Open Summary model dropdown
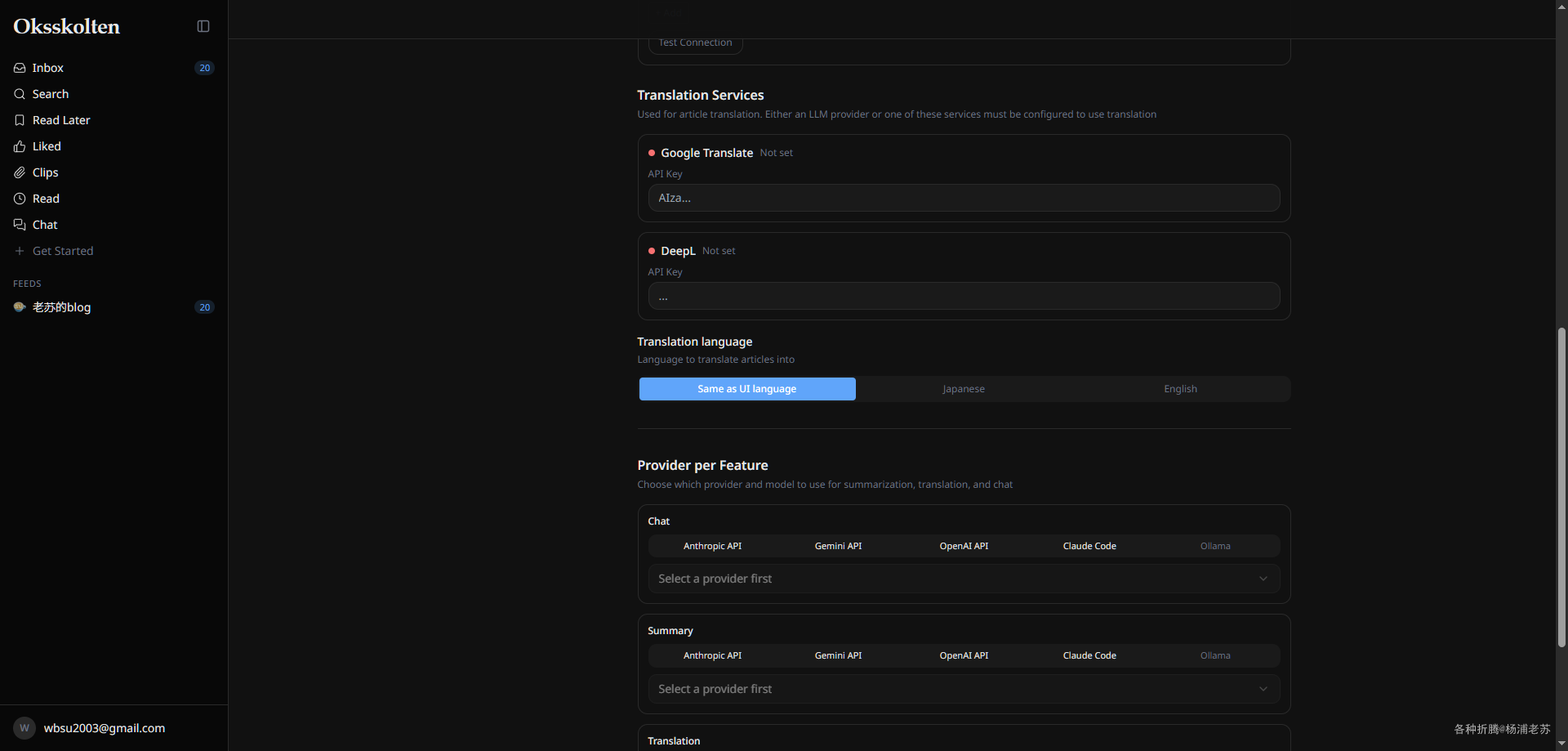The width and height of the screenshot is (1568, 751). (964, 689)
